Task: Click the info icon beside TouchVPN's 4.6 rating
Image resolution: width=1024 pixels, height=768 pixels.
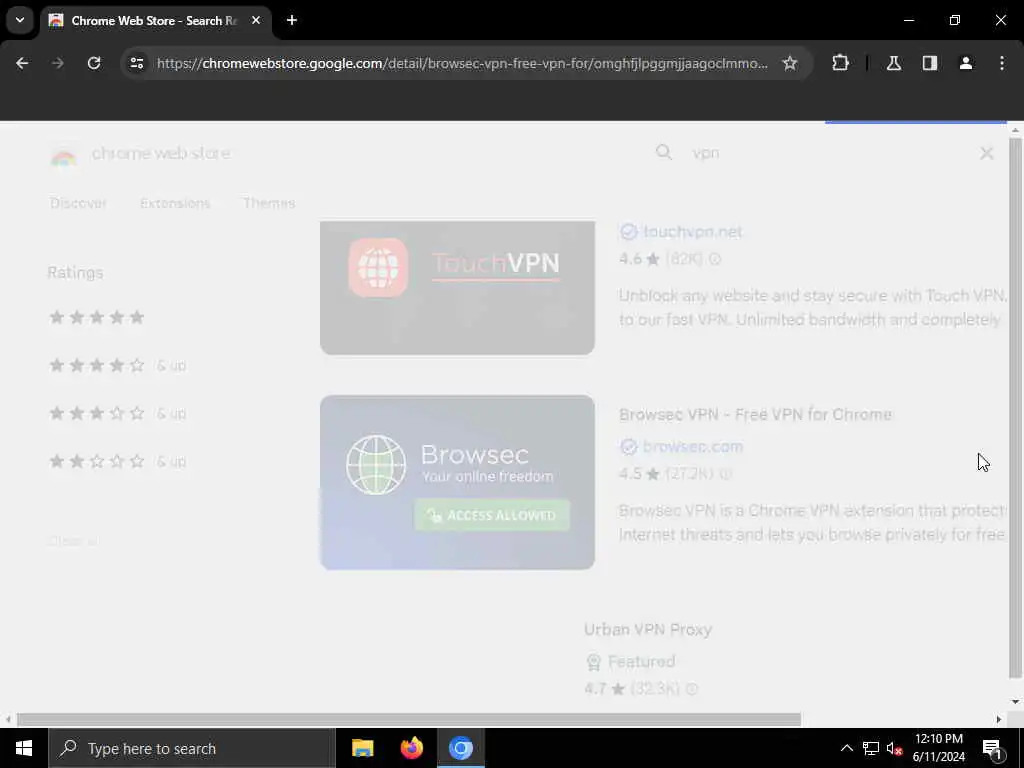Action: 715,259
